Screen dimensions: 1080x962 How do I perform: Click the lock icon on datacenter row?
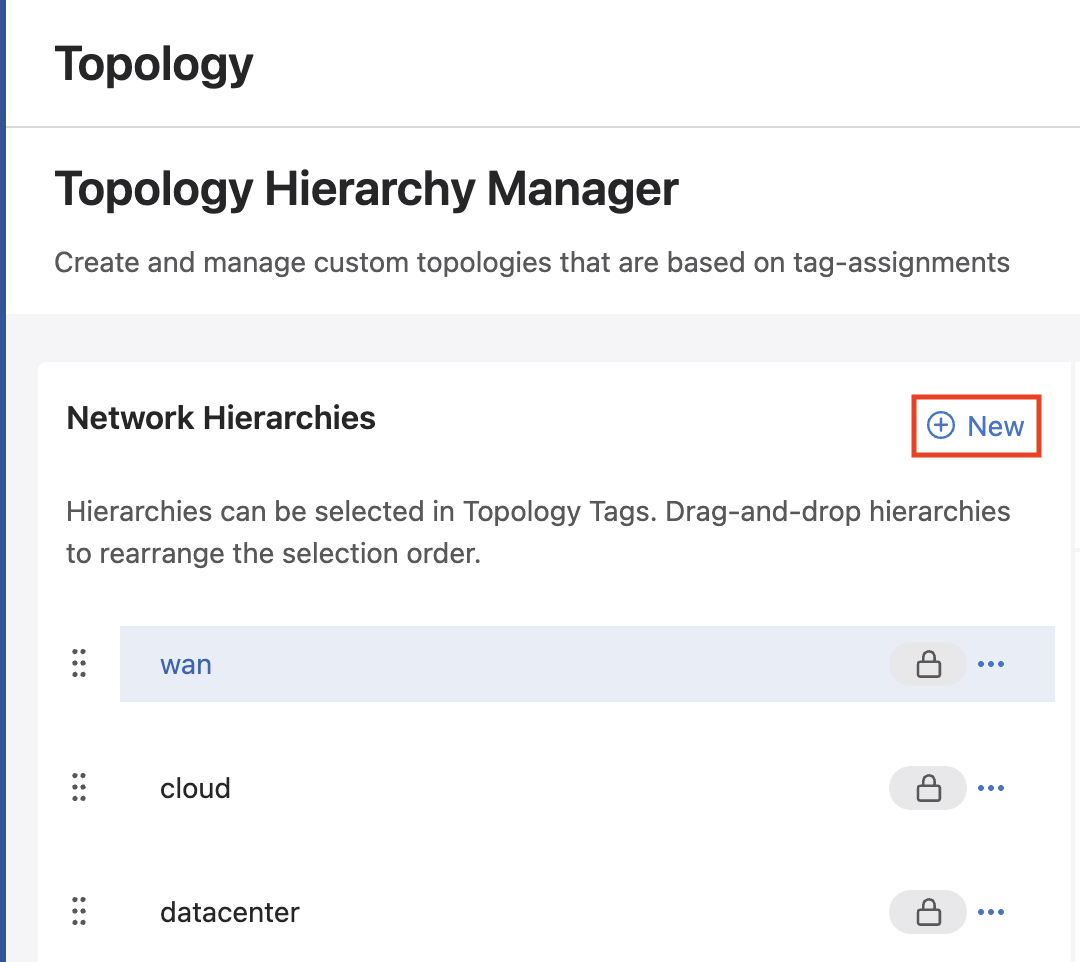928,912
